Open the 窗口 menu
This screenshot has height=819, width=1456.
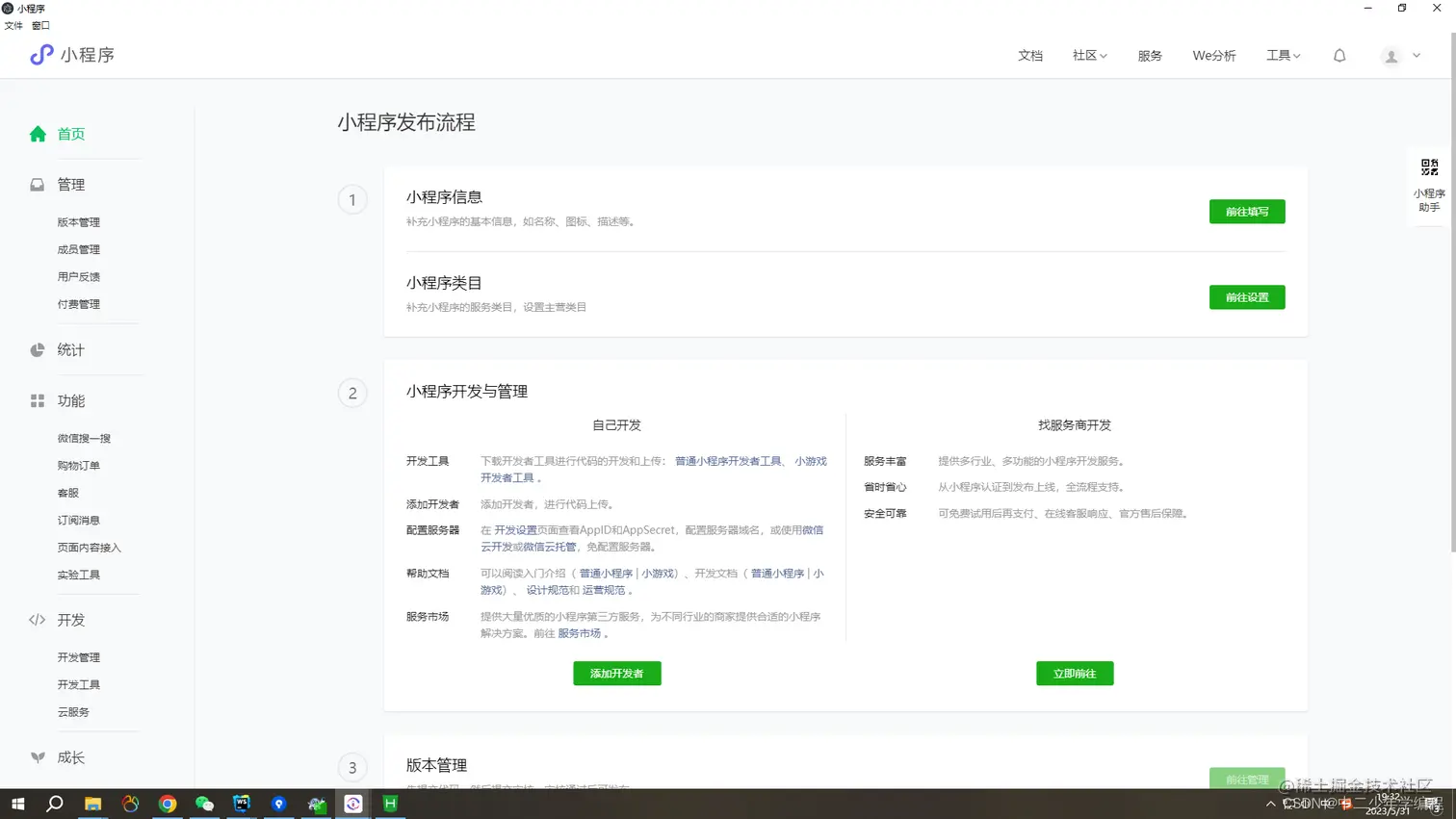pyautogui.click(x=40, y=26)
